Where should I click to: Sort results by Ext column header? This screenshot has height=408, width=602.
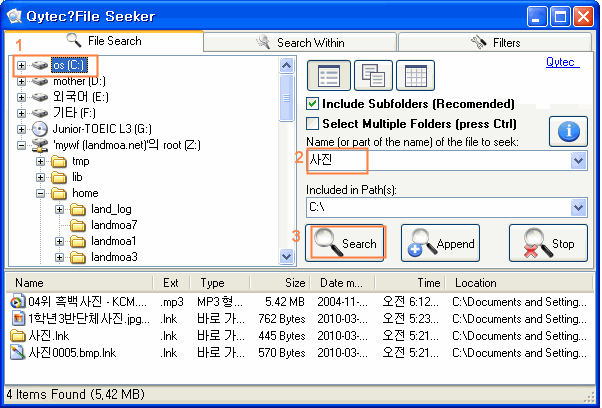point(171,283)
